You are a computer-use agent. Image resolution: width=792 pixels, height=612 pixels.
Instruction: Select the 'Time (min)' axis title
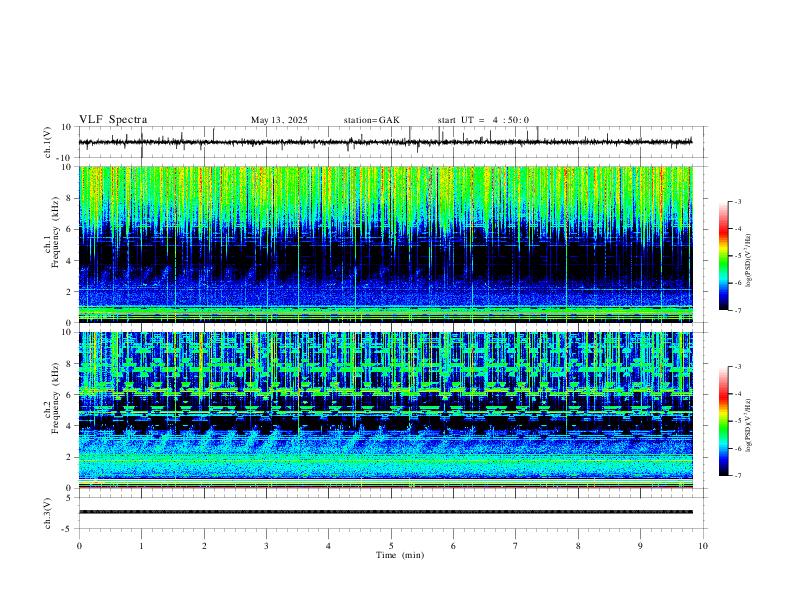400,555
